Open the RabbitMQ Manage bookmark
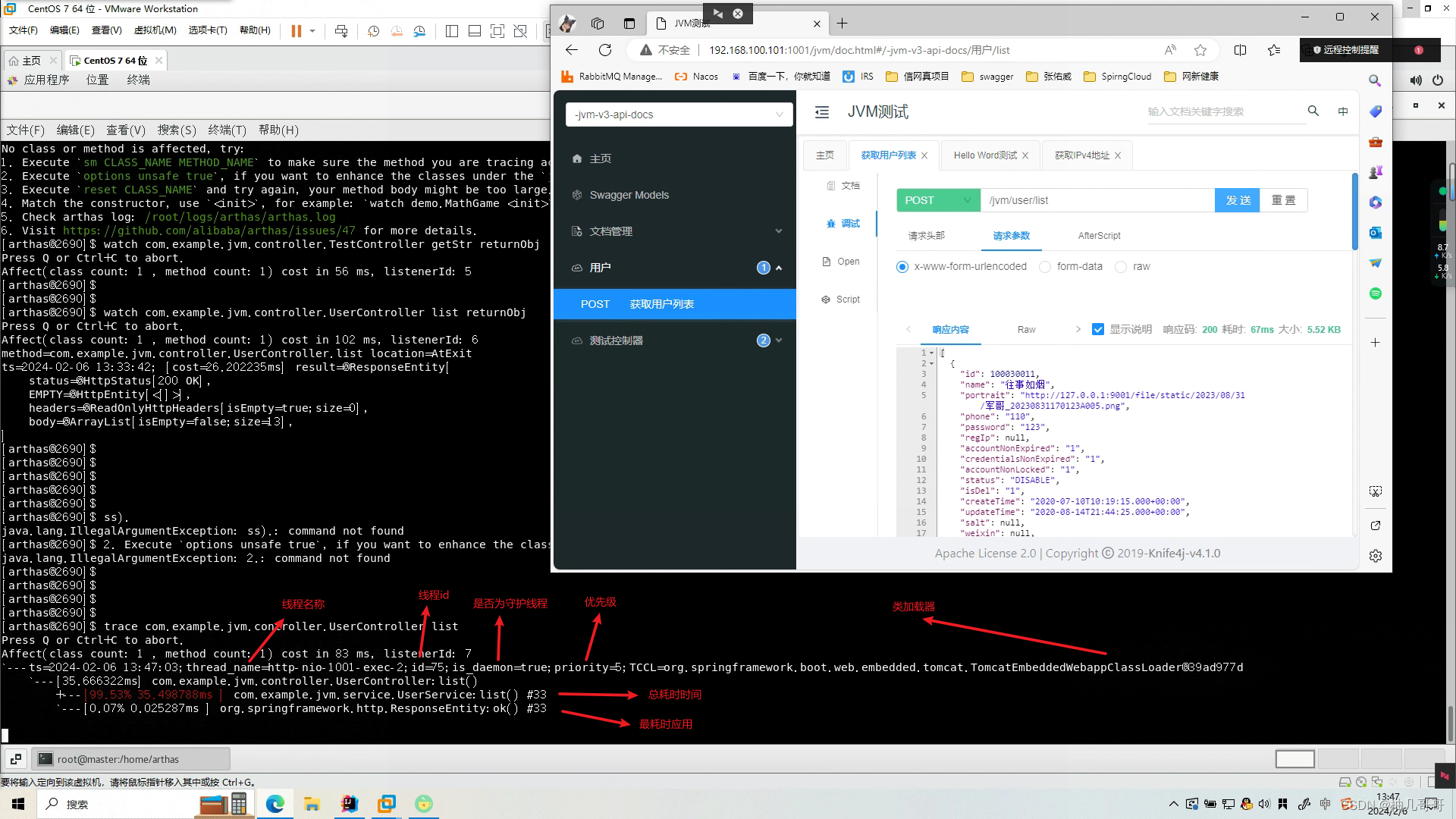The height and width of the screenshot is (819, 1456). point(611,77)
